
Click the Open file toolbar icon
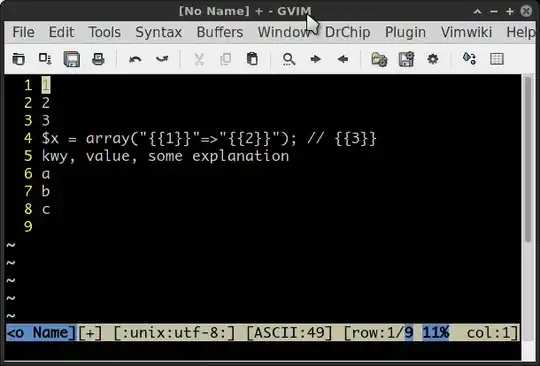[x=18, y=59]
